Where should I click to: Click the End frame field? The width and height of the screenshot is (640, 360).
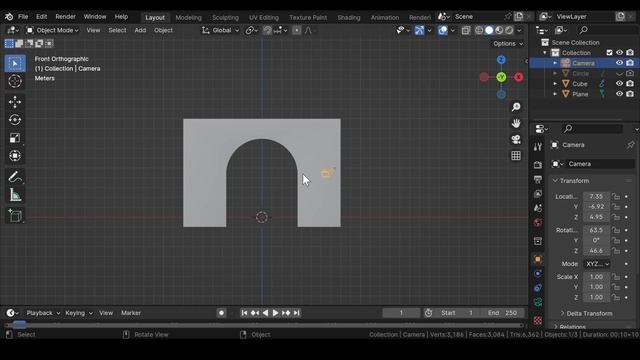[502, 313]
